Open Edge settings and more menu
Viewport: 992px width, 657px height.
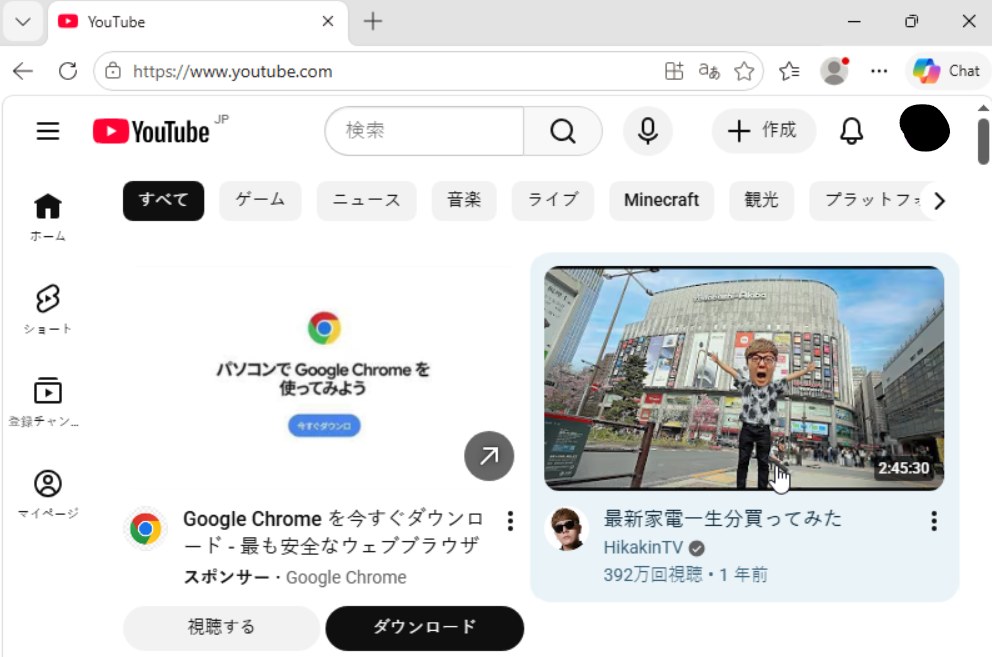point(879,71)
